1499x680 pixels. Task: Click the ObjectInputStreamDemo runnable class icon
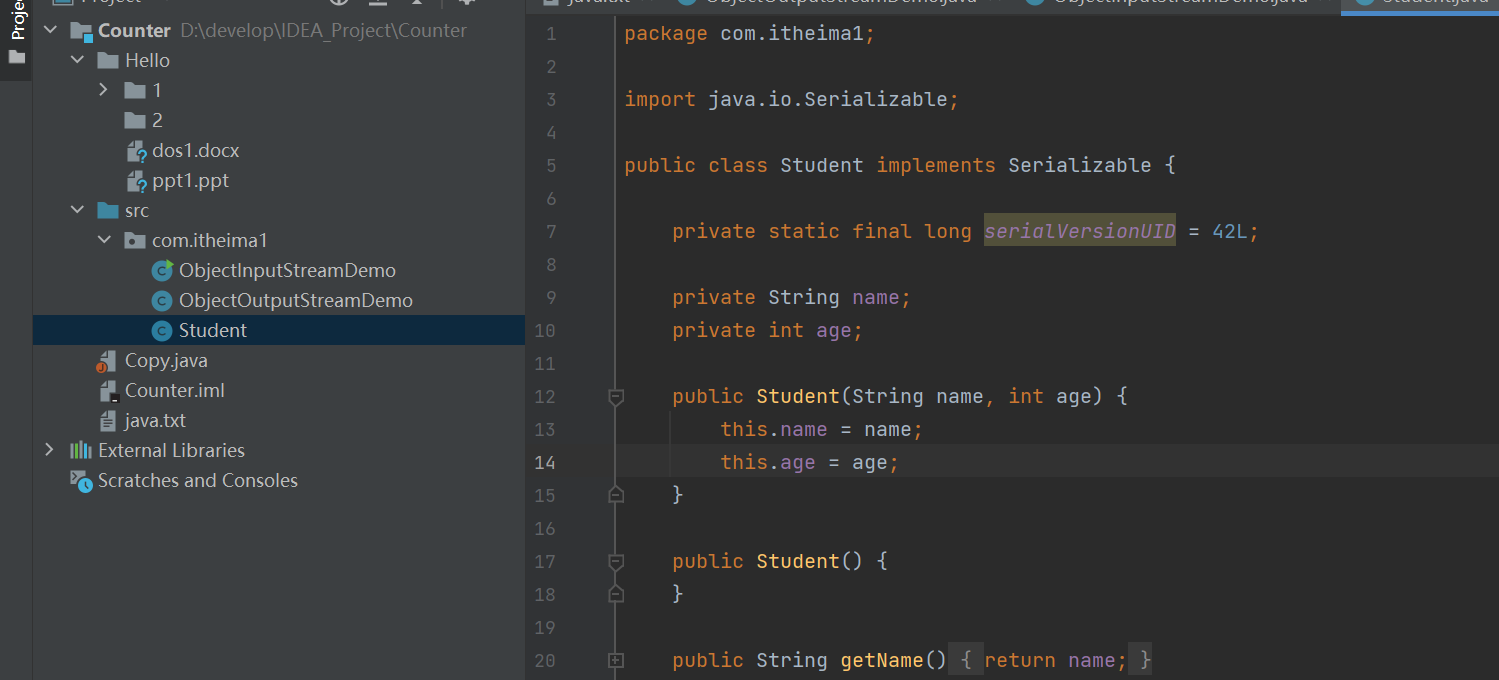[162, 271]
